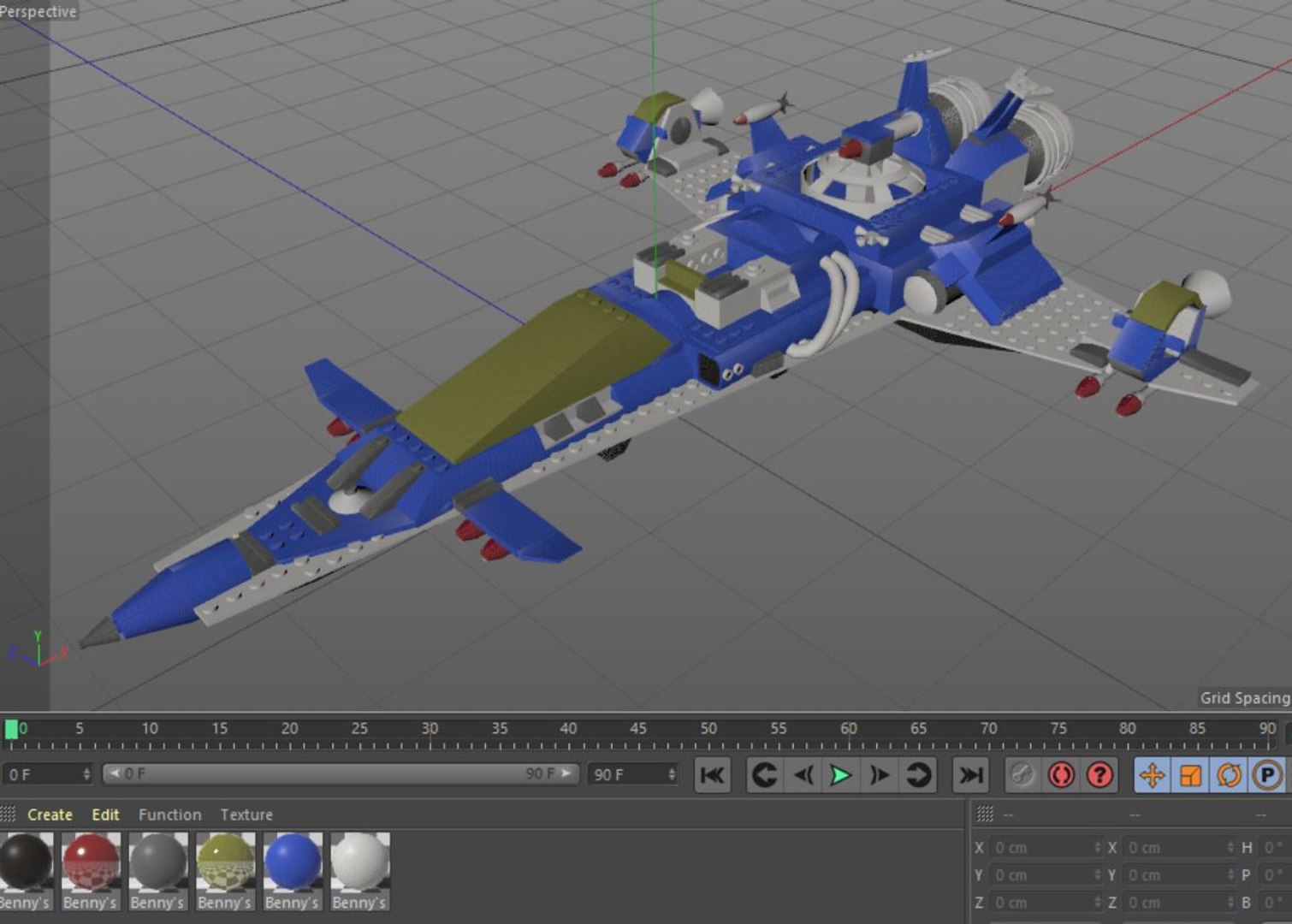Viewport: 1292px width, 924px height.
Task: Step forward one frame
Action: (x=880, y=775)
